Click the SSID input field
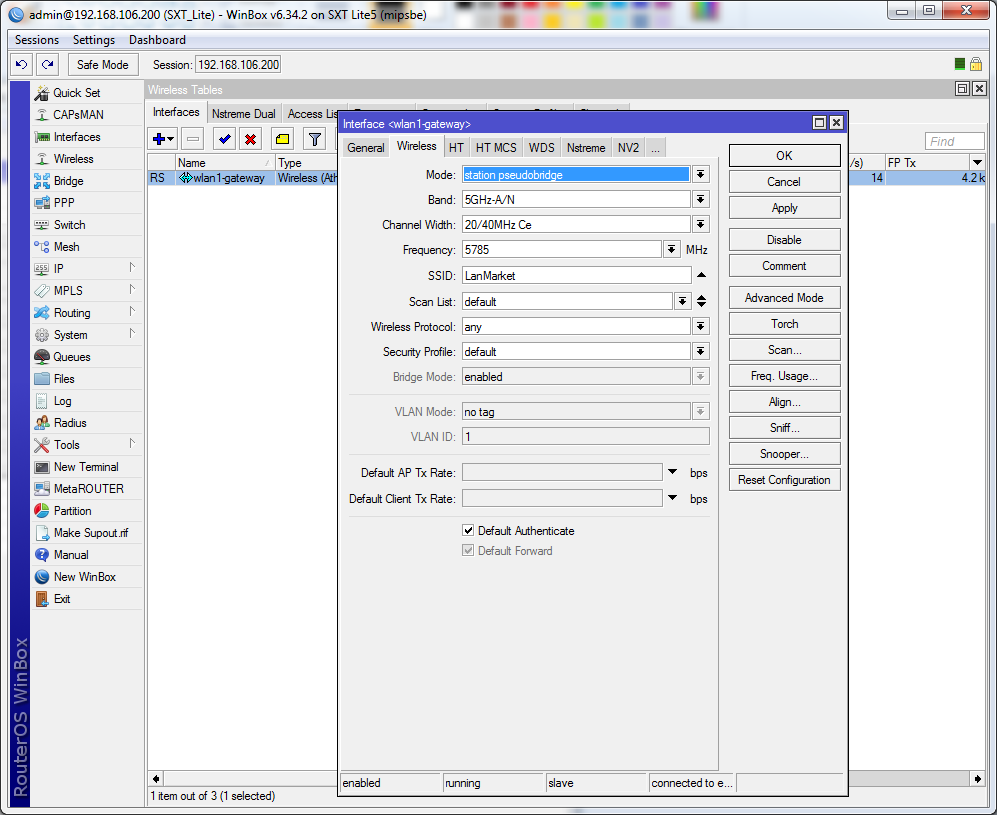This screenshot has height=815, width=997. [x=576, y=275]
